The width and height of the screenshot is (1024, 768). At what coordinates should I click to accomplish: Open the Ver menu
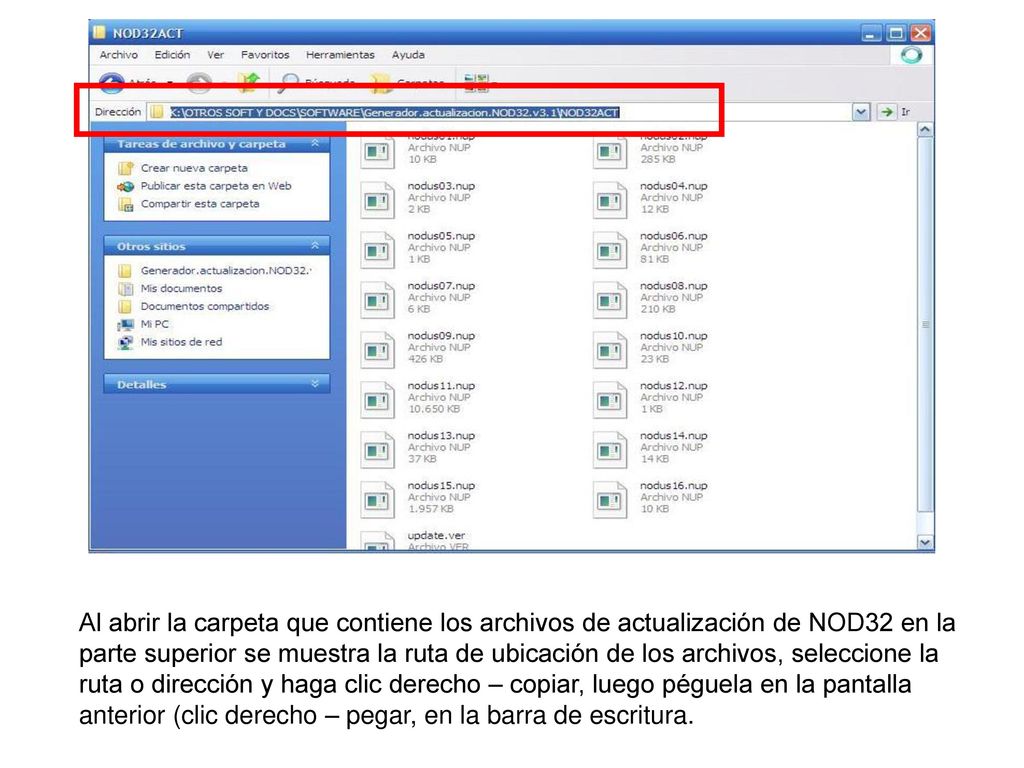[216, 55]
